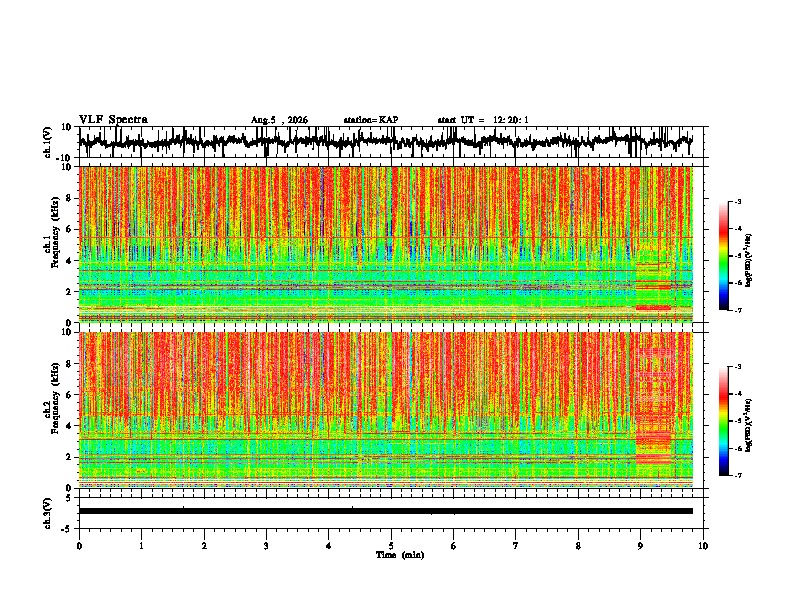Select the 5 minute tick on time axis
The image size is (792, 612).
pyautogui.click(x=391, y=546)
